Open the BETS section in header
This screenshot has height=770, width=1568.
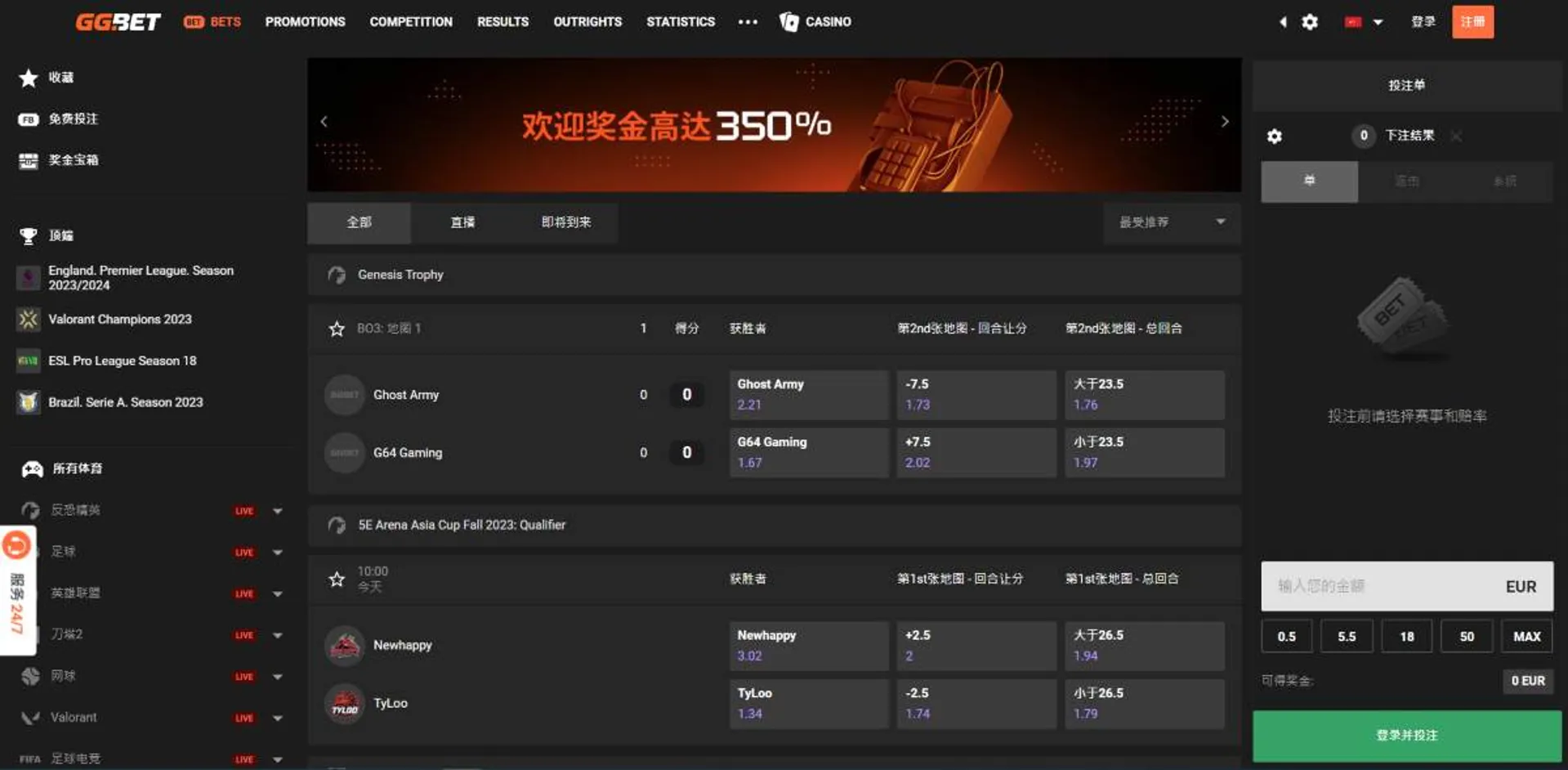(212, 22)
